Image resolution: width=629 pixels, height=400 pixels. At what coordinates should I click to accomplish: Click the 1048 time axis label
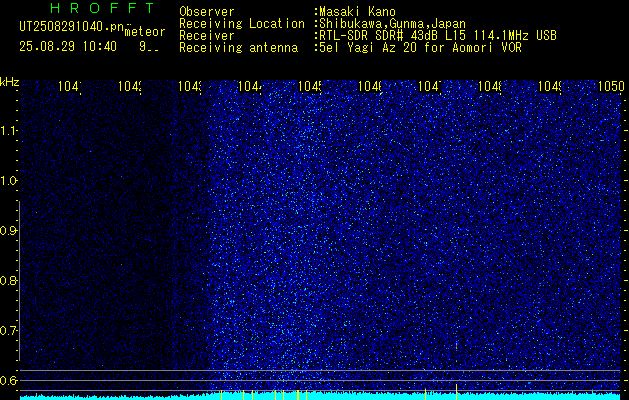[x=490, y=86]
